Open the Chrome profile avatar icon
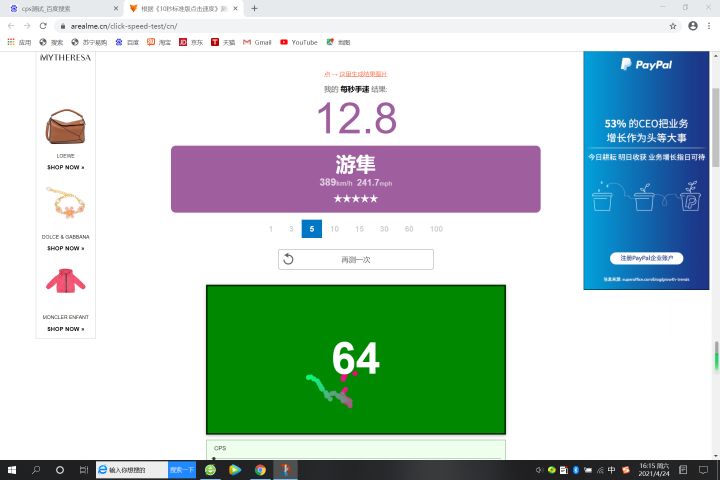The height and width of the screenshot is (480, 720). (693, 26)
